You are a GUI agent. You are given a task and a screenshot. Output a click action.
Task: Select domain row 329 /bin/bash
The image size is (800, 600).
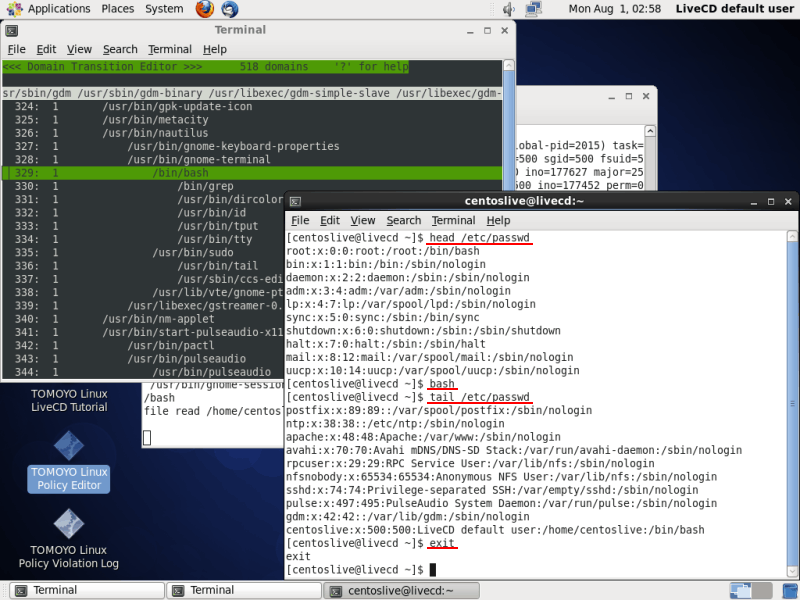coord(252,173)
